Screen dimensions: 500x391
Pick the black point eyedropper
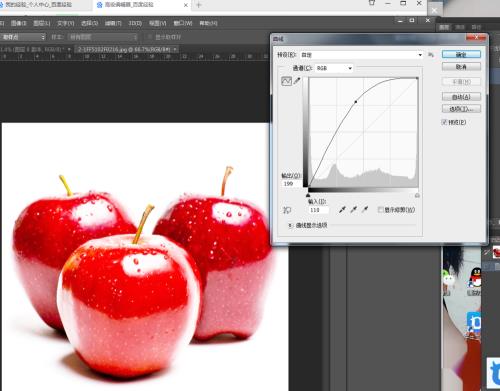coord(342,210)
